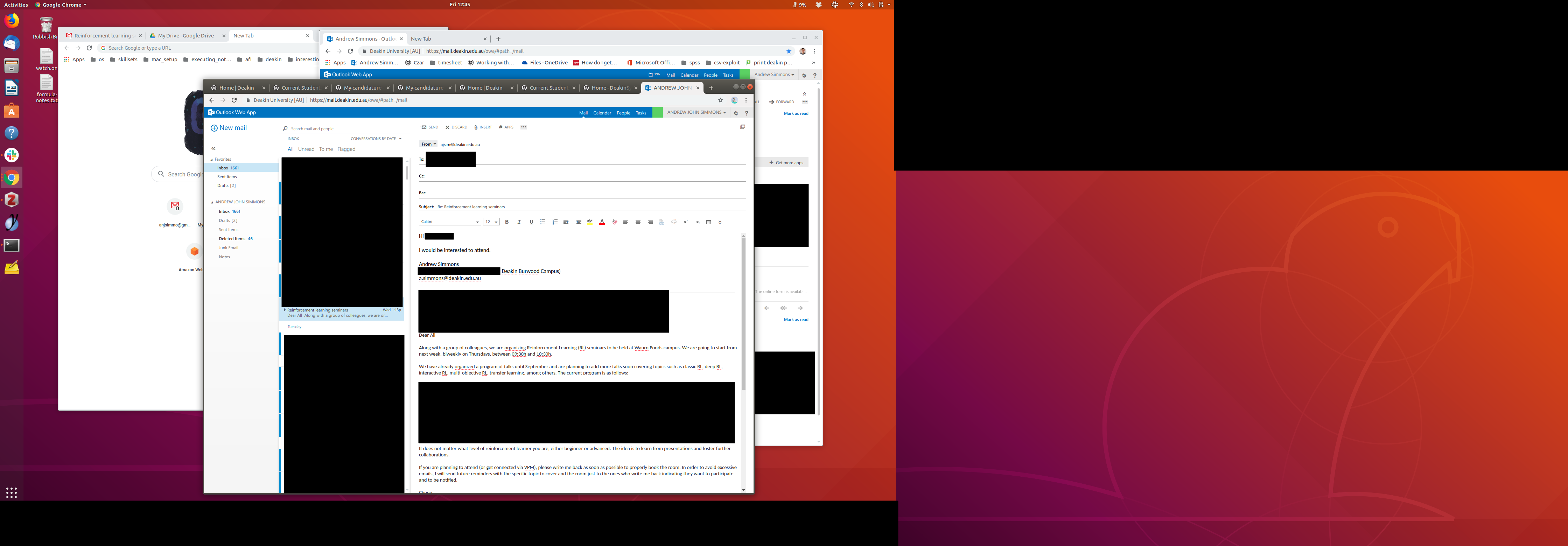This screenshot has width=1568, height=546.
Task: Open the From address dropdown
Action: point(428,144)
